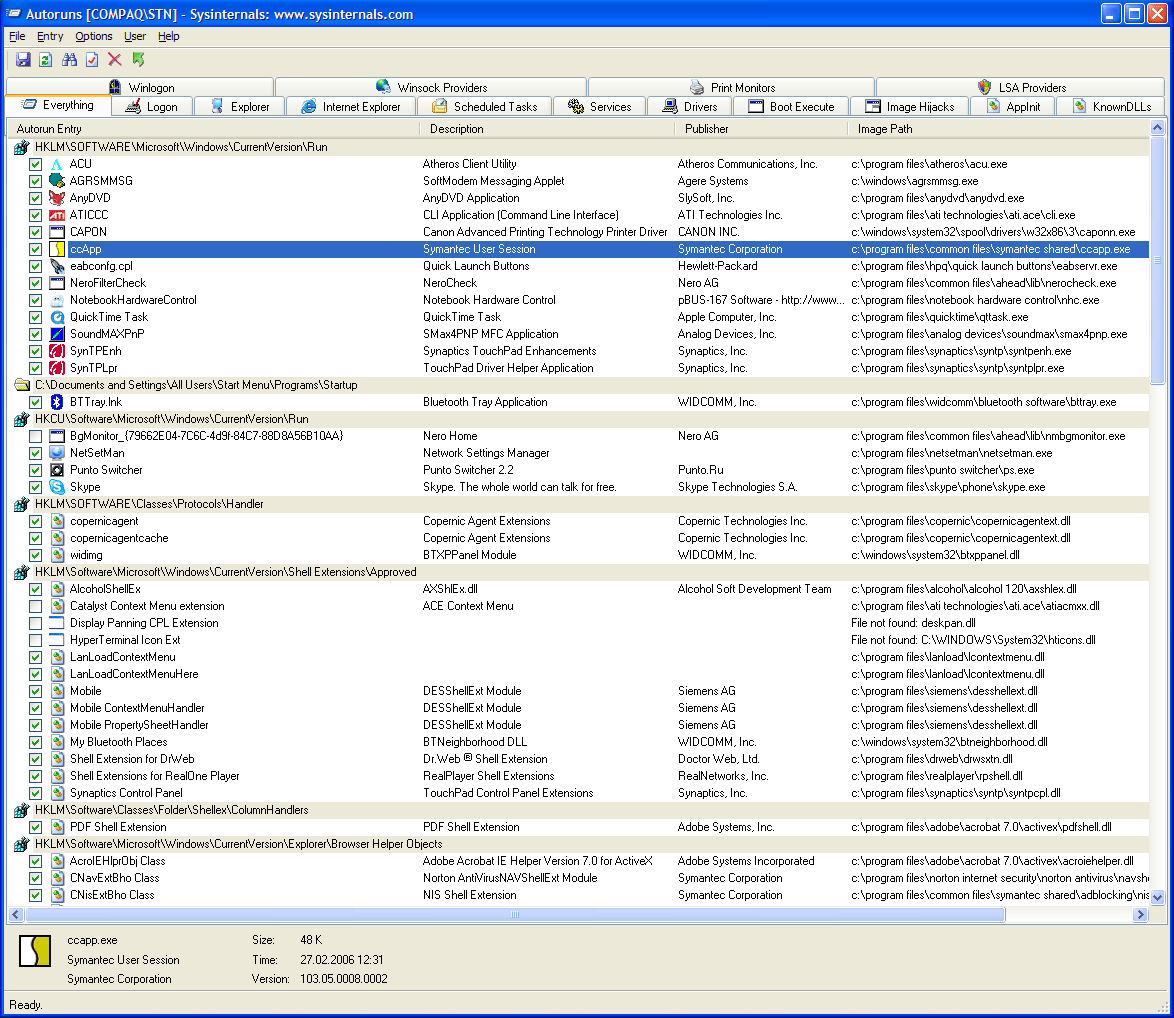
Task: Disable the ccApp entry checkbox
Action: point(35,249)
